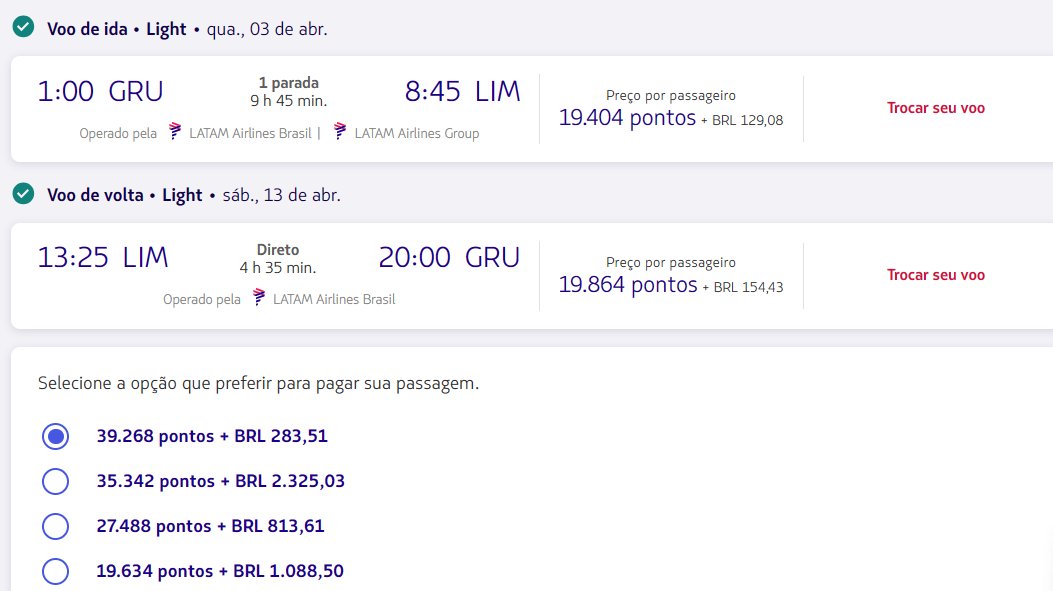Viewport: 1053px width, 591px height.
Task: Click Voo de ida Light heading
Action: pyautogui.click(x=117, y=29)
